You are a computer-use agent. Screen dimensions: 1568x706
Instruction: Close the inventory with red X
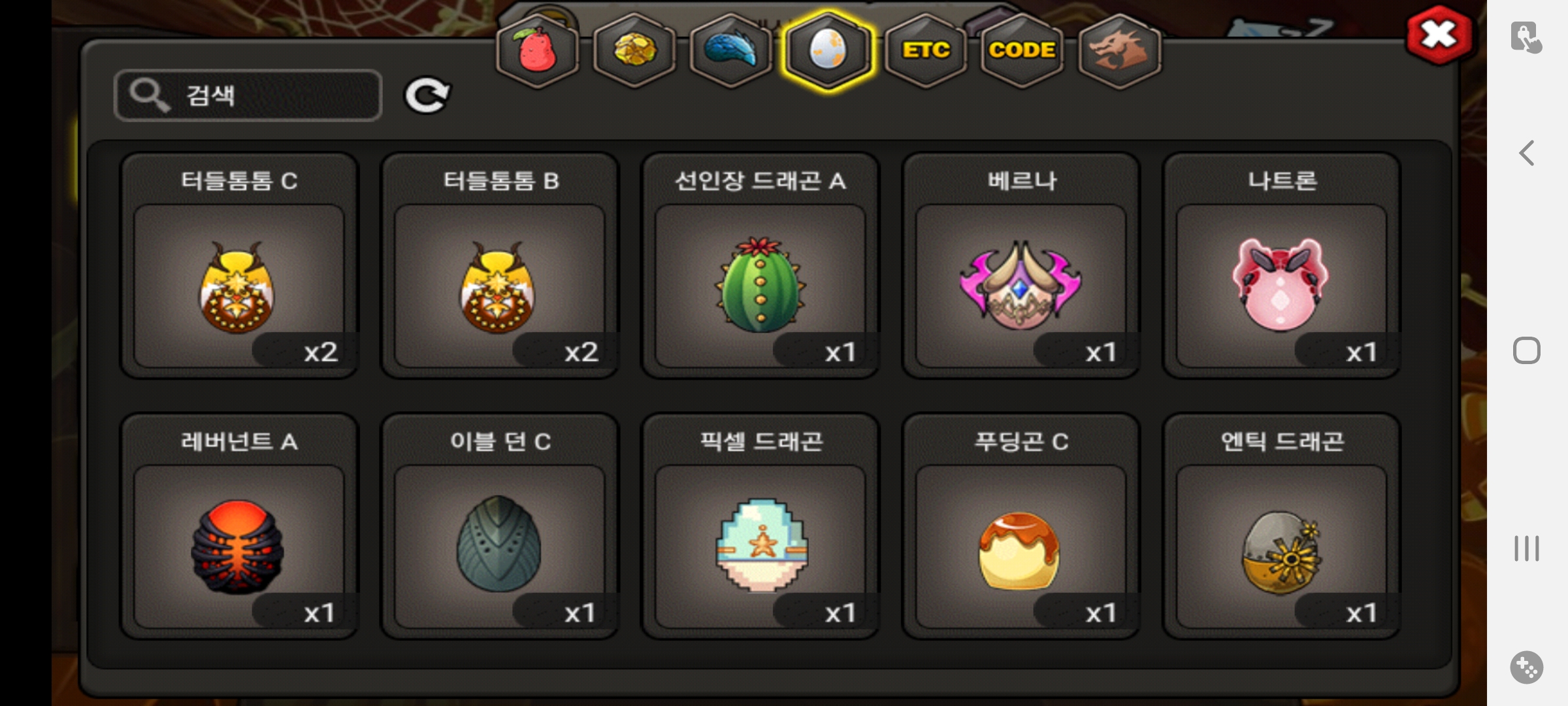coord(1439,35)
